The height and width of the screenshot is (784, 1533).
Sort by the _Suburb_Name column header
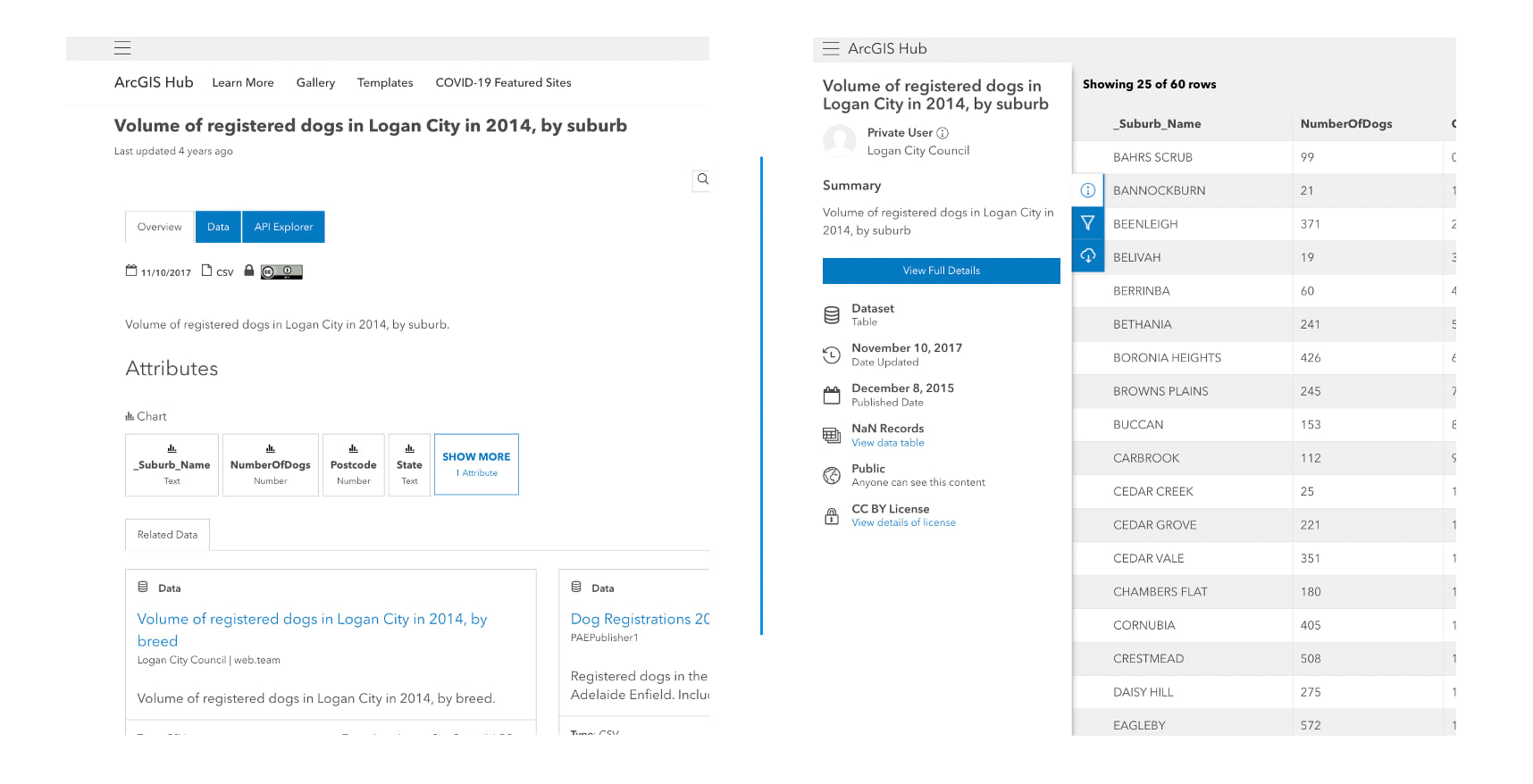click(x=1159, y=124)
